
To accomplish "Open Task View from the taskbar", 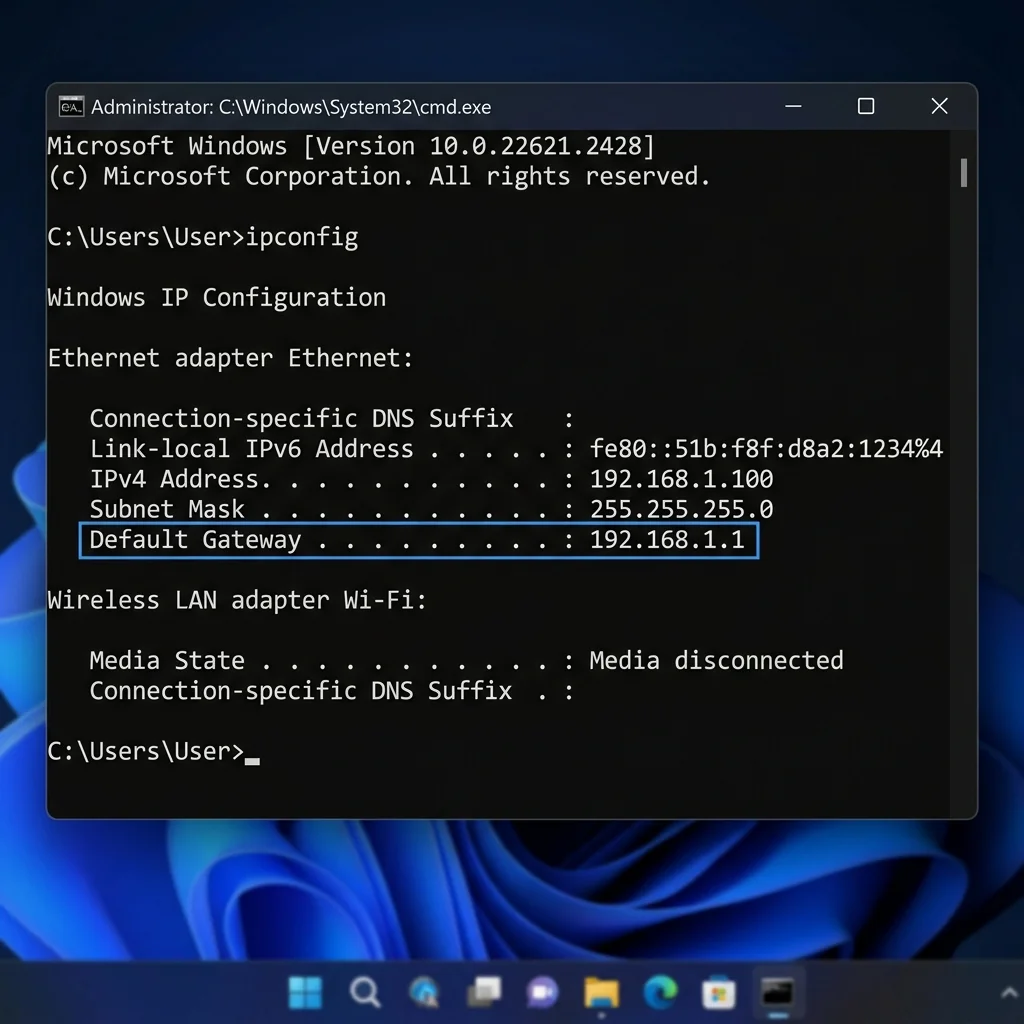I will pyautogui.click(x=484, y=993).
